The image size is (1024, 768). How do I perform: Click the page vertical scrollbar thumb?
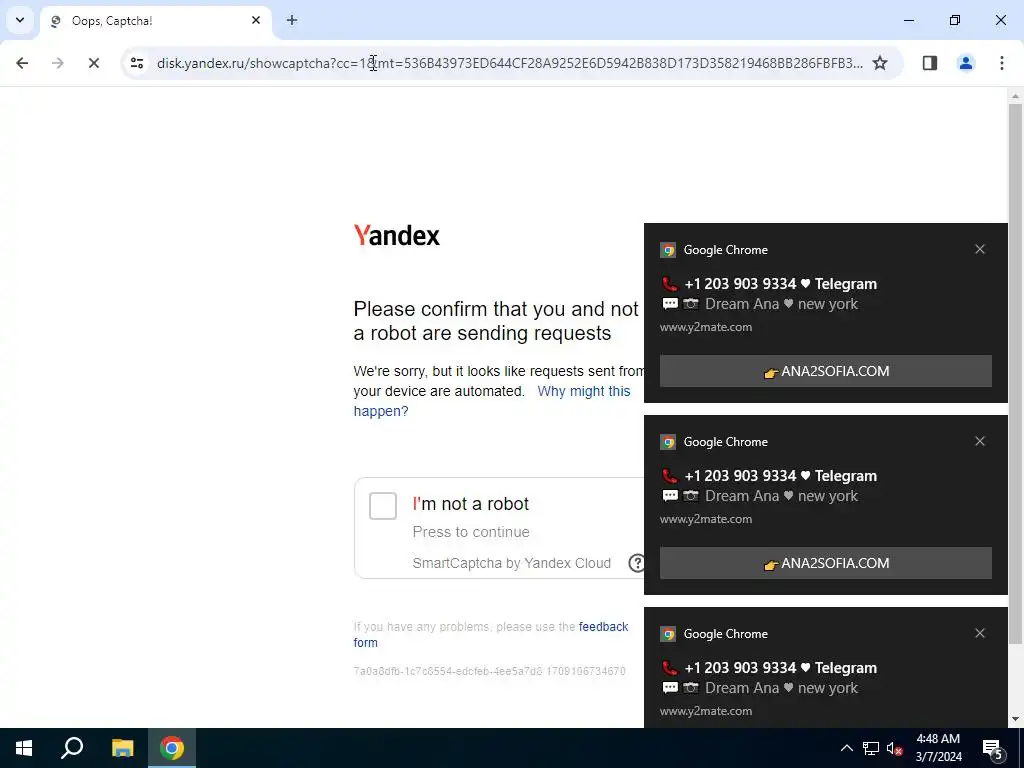(x=1015, y=372)
